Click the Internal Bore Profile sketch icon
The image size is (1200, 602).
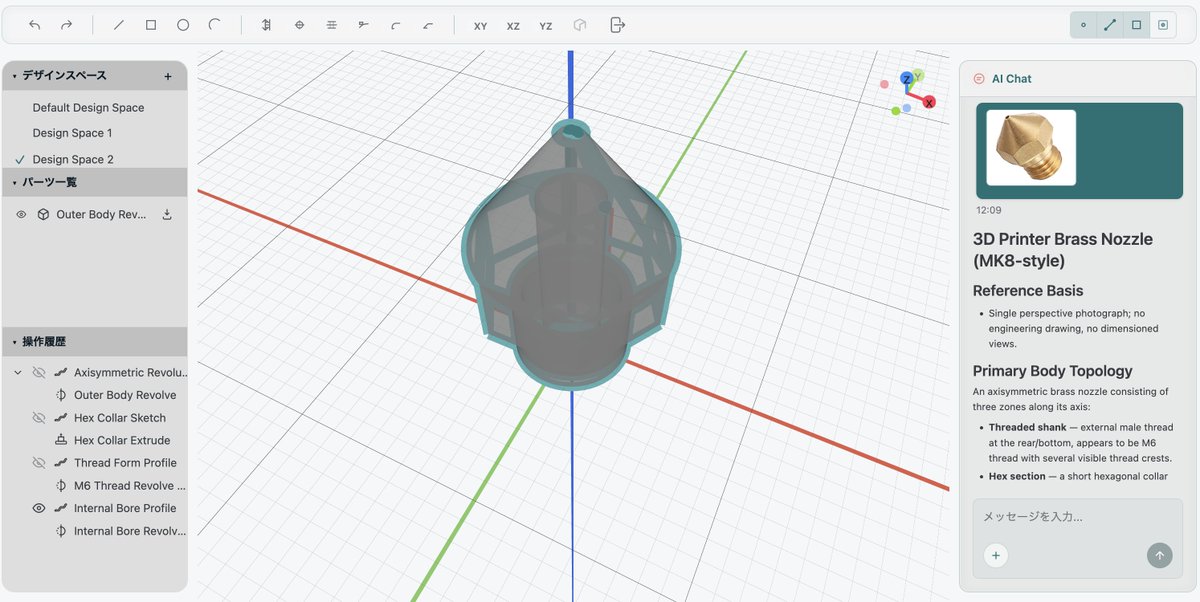(x=61, y=508)
